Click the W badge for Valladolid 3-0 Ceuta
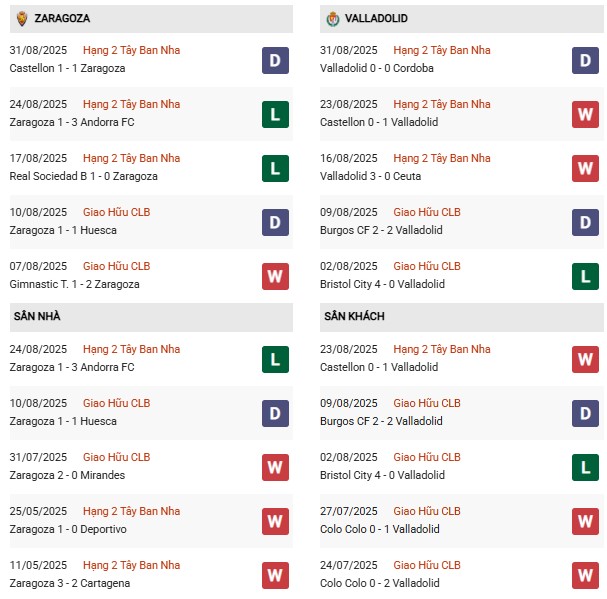This screenshot has height=599, width=607. [x=585, y=168]
